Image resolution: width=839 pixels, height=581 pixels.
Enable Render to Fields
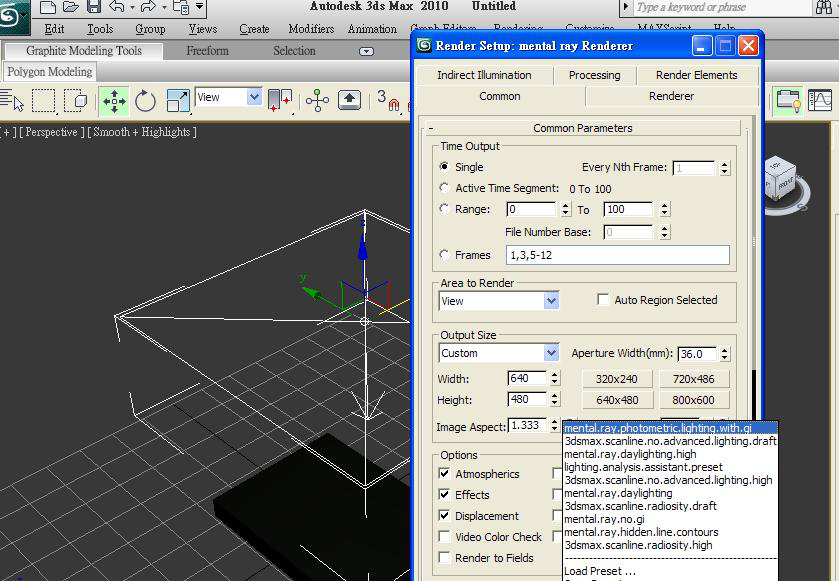[x=444, y=557]
